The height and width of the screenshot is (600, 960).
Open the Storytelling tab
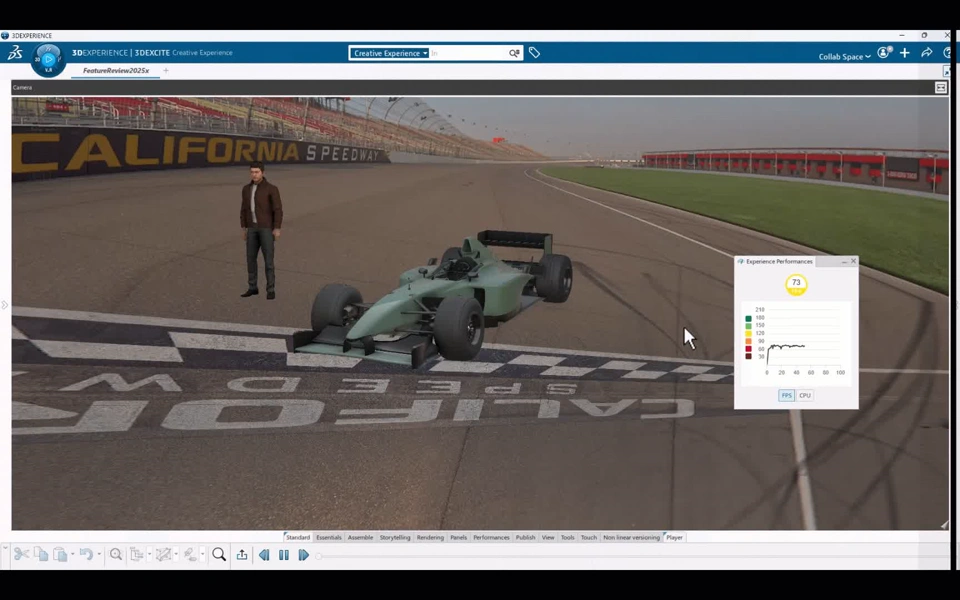(395, 538)
